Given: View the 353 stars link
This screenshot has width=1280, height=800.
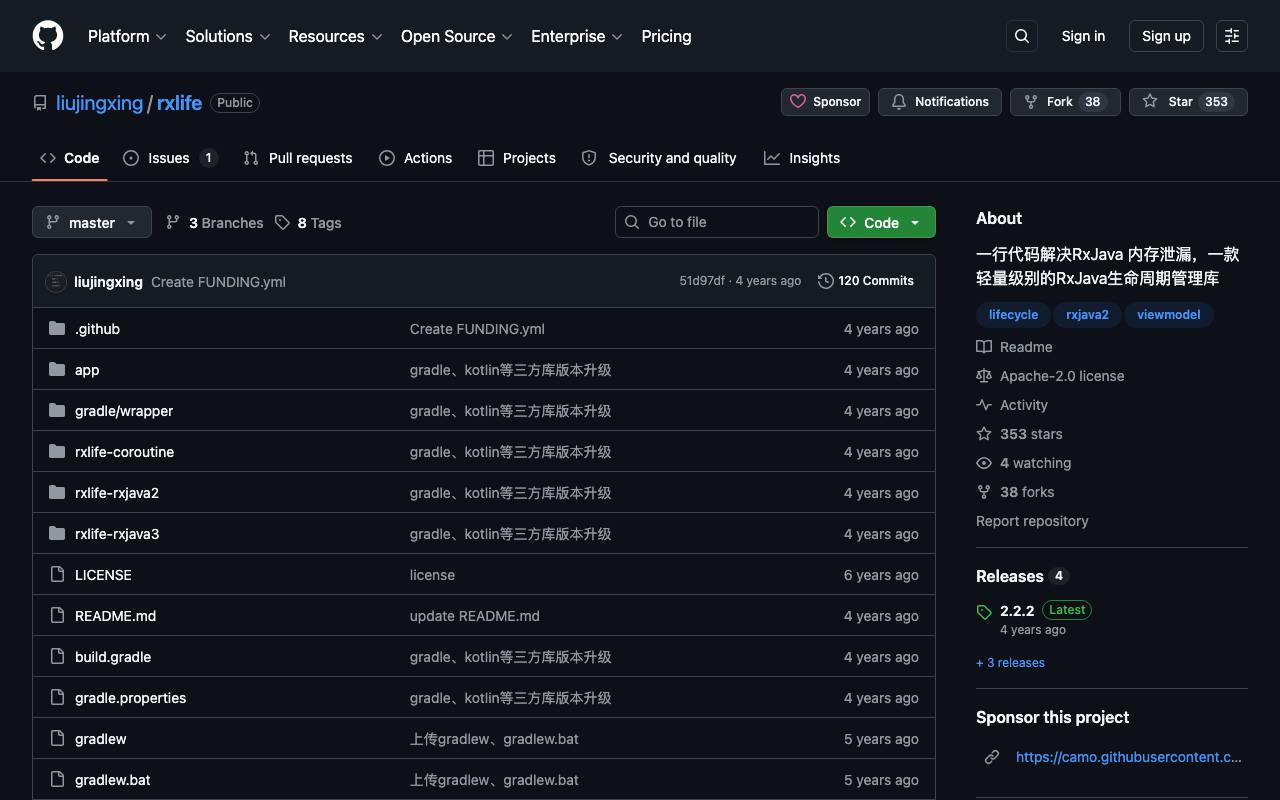Looking at the screenshot, I should click(x=1019, y=434).
